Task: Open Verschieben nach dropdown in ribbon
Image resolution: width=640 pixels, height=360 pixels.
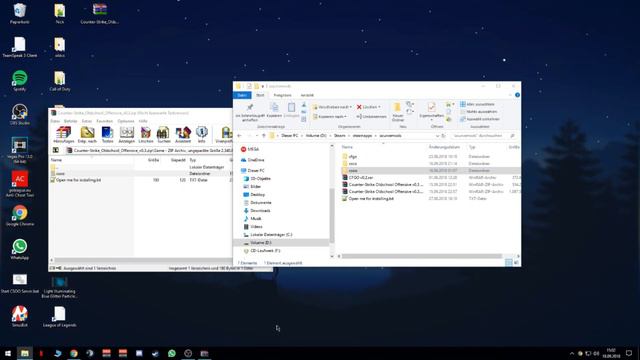Action: (332, 107)
